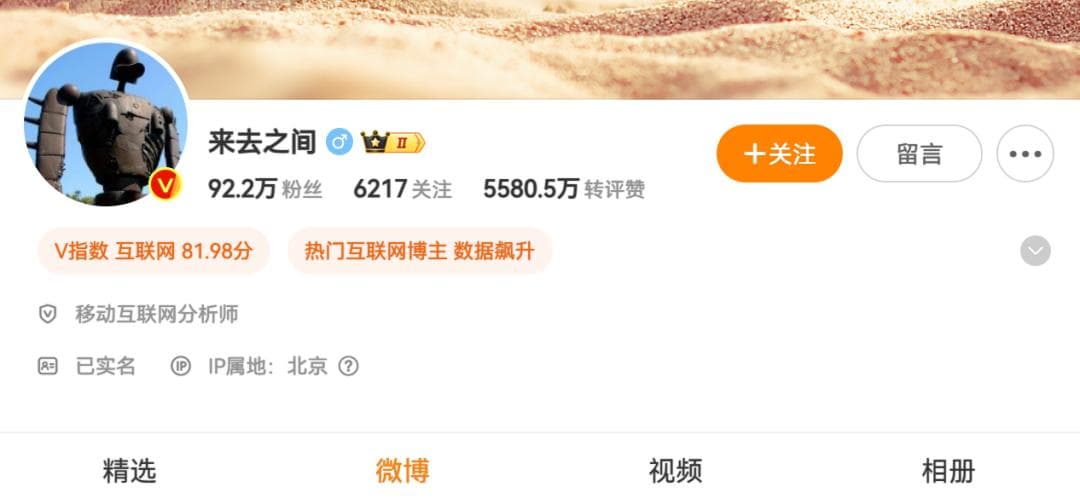Click the IP icon before IP属地

pos(180,366)
